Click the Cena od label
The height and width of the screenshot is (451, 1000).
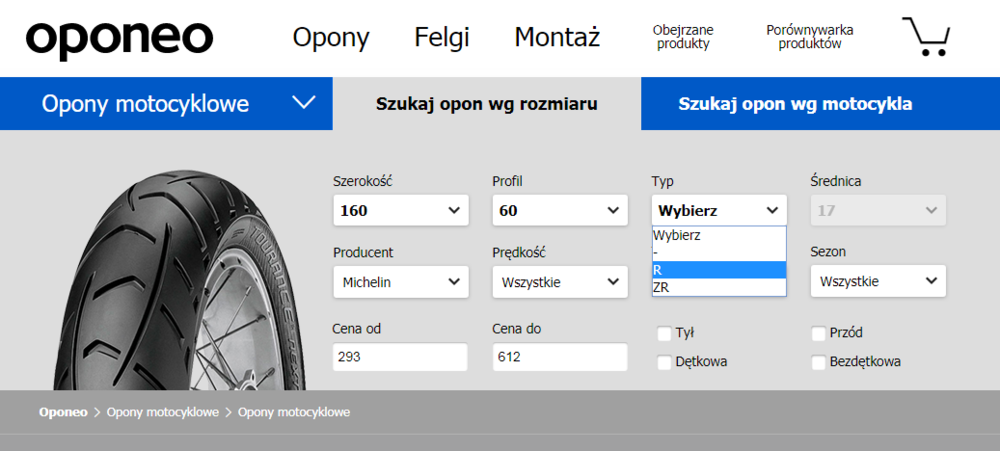point(357,329)
